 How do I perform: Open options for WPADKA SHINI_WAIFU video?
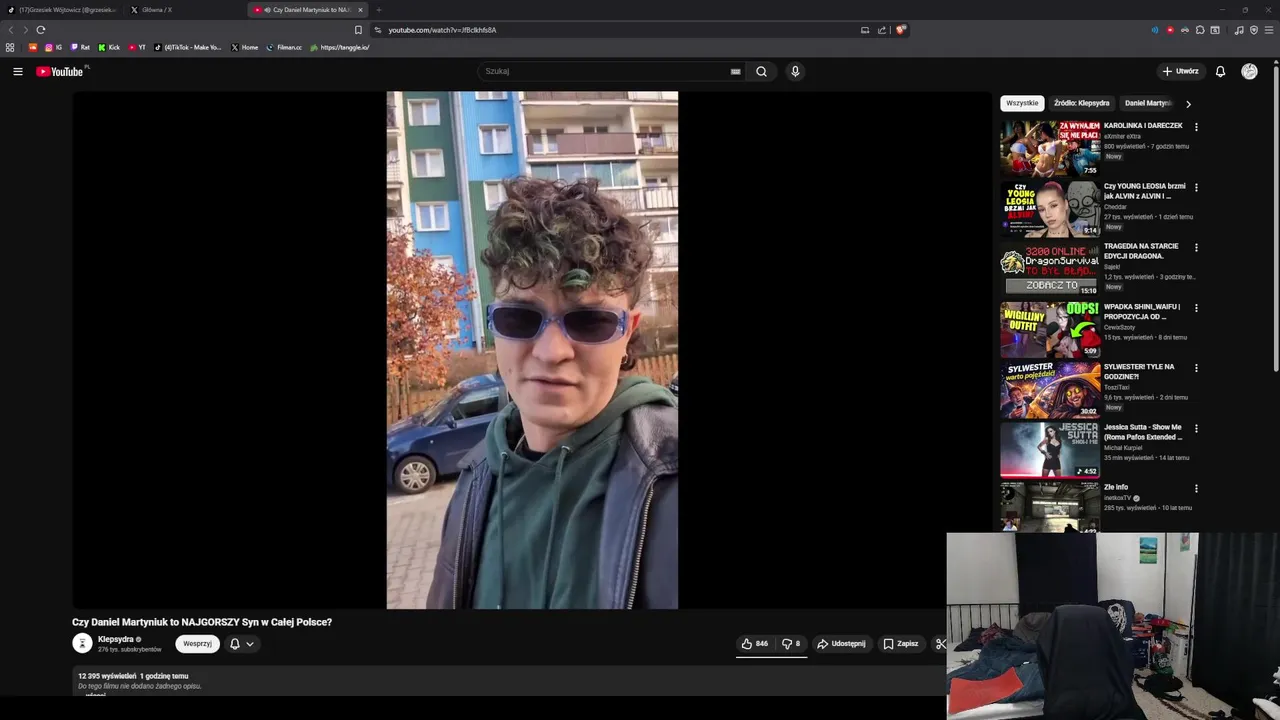coord(1196,308)
